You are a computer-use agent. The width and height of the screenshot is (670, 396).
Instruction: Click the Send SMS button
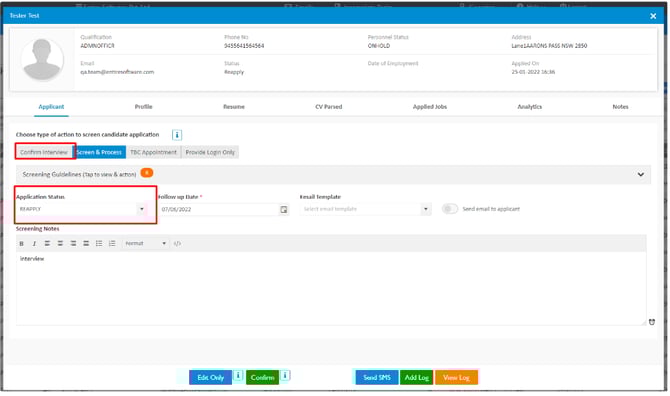click(x=376, y=378)
